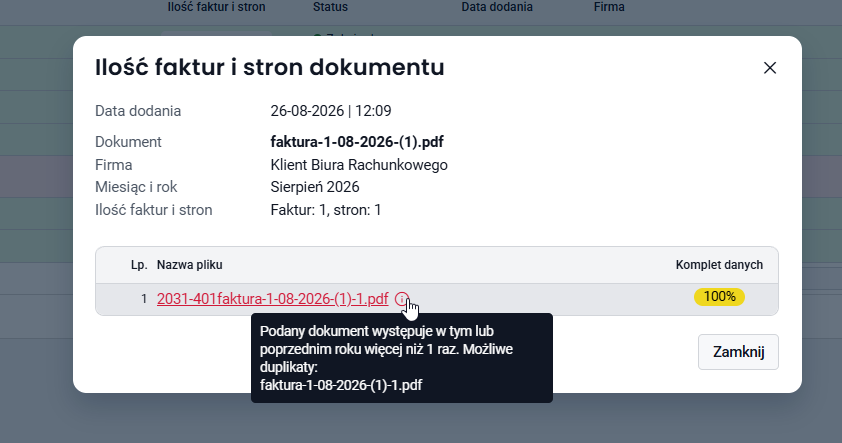Click the Dokument label
This screenshot has height=443, width=842.
[128, 142]
